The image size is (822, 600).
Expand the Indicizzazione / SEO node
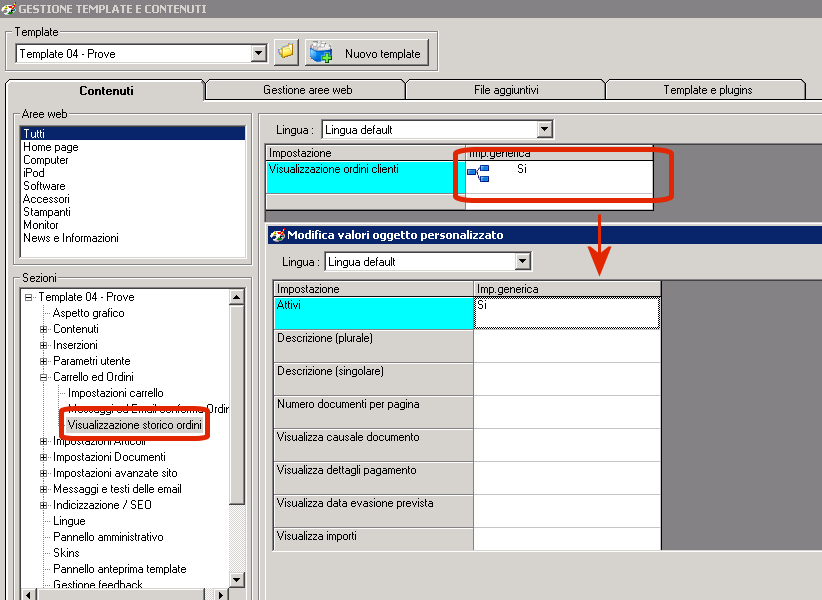[44, 505]
